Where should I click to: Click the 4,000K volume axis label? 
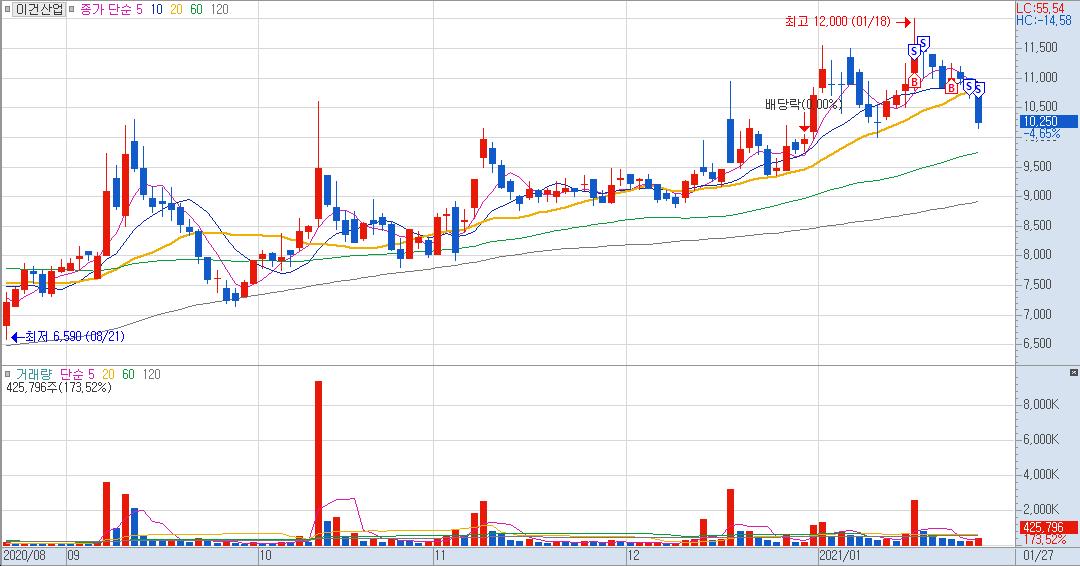[x=1041, y=474]
